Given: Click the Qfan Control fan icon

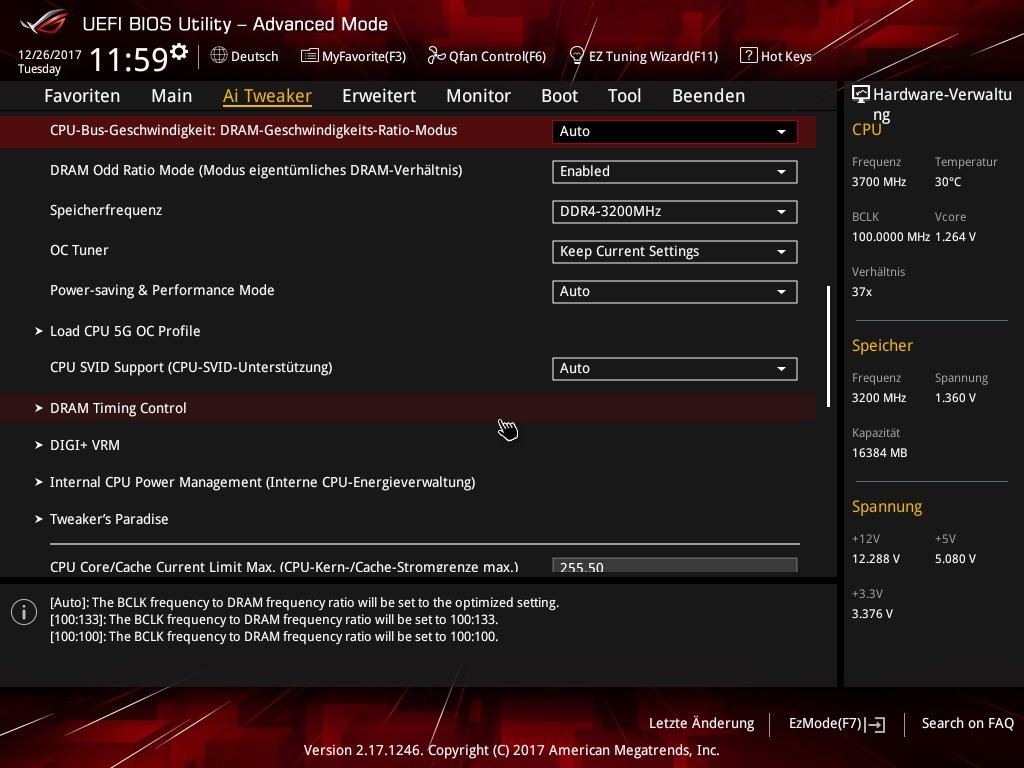Looking at the screenshot, I should tap(436, 56).
